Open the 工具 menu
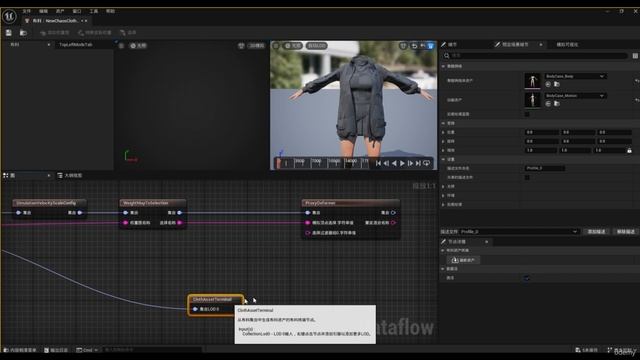The height and width of the screenshot is (360, 640). point(93,11)
